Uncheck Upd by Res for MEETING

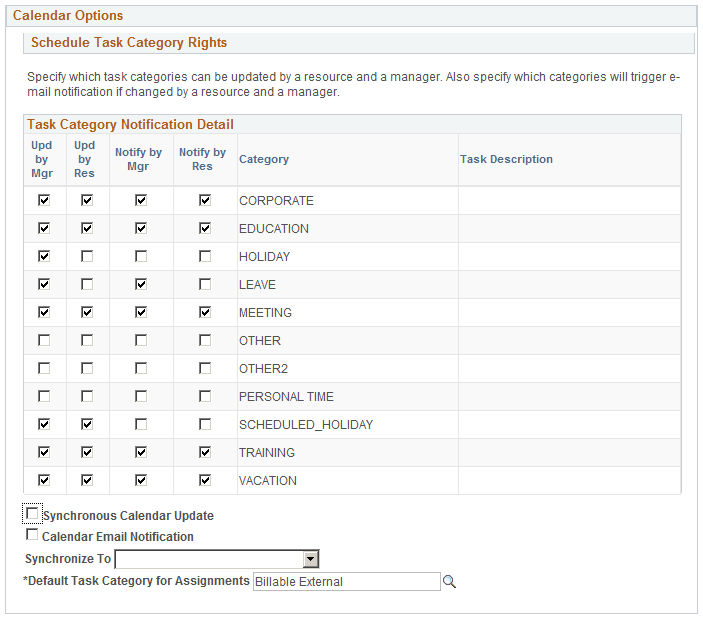(x=87, y=312)
